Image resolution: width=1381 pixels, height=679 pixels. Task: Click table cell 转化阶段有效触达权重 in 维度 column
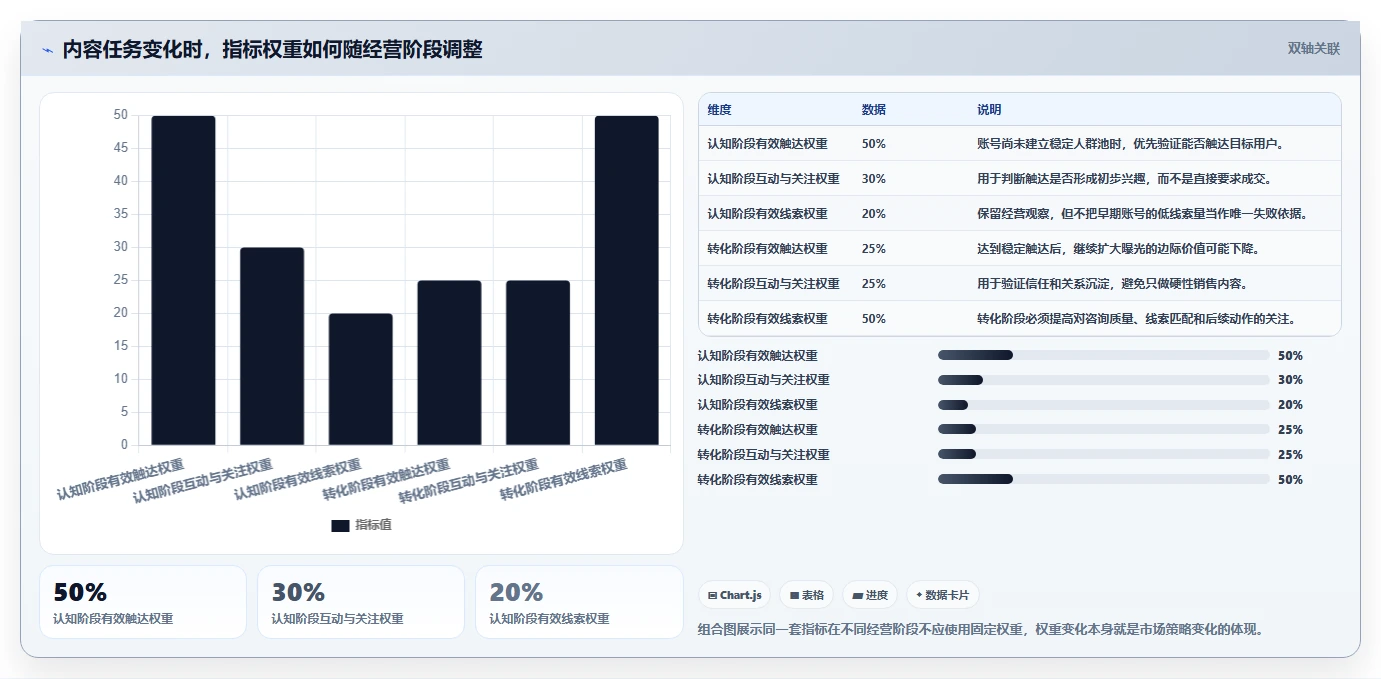[767, 249]
